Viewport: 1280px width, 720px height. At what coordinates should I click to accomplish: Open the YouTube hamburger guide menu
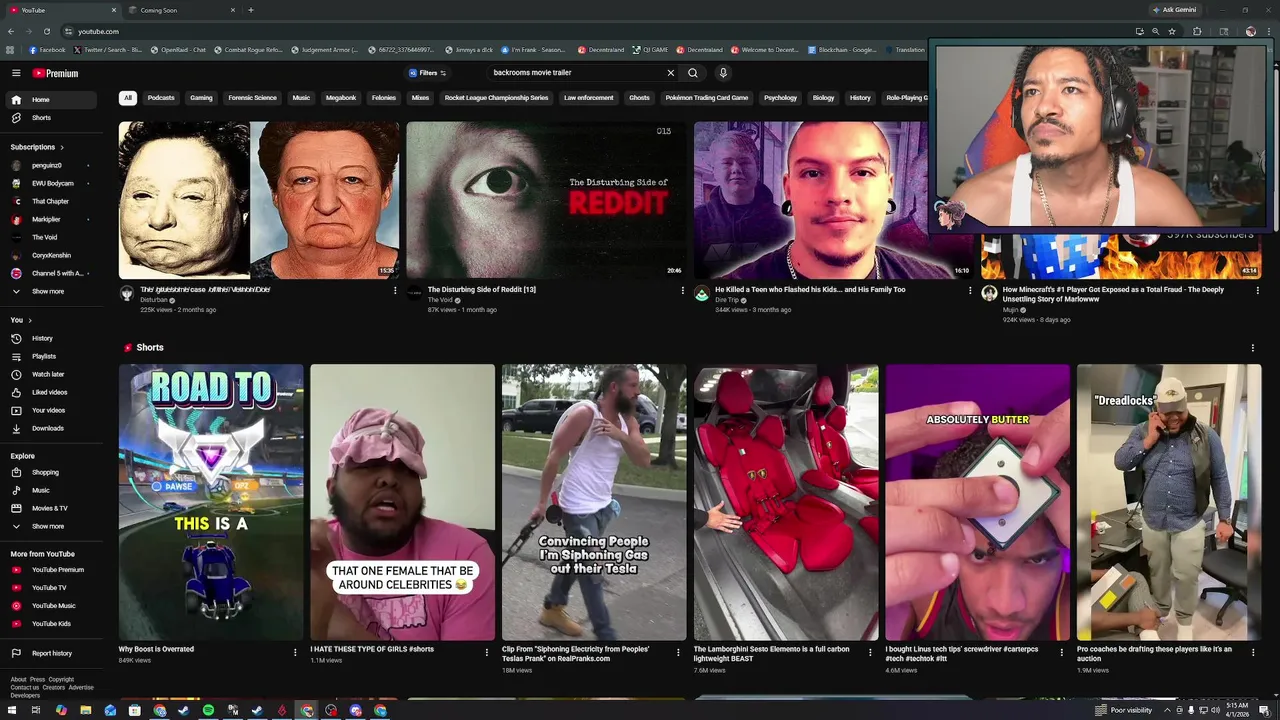click(x=16, y=73)
